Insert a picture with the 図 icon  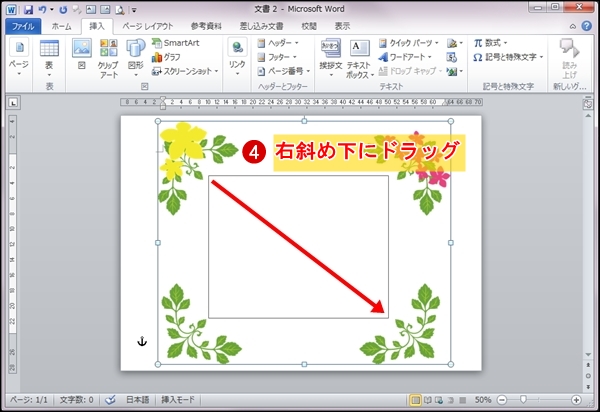(x=82, y=54)
